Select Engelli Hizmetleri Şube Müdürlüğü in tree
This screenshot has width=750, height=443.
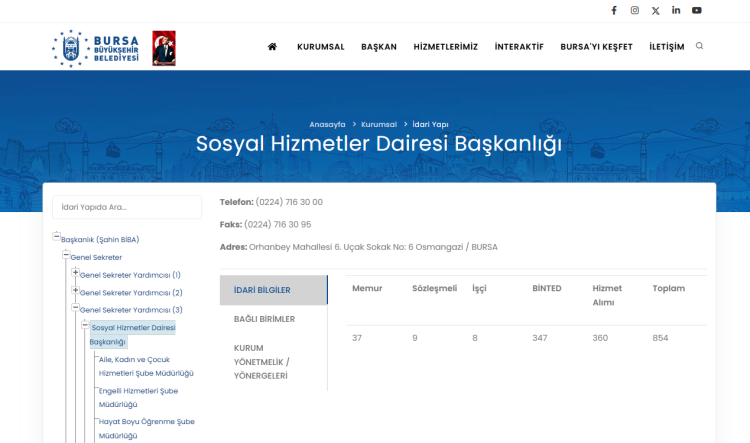point(145,397)
